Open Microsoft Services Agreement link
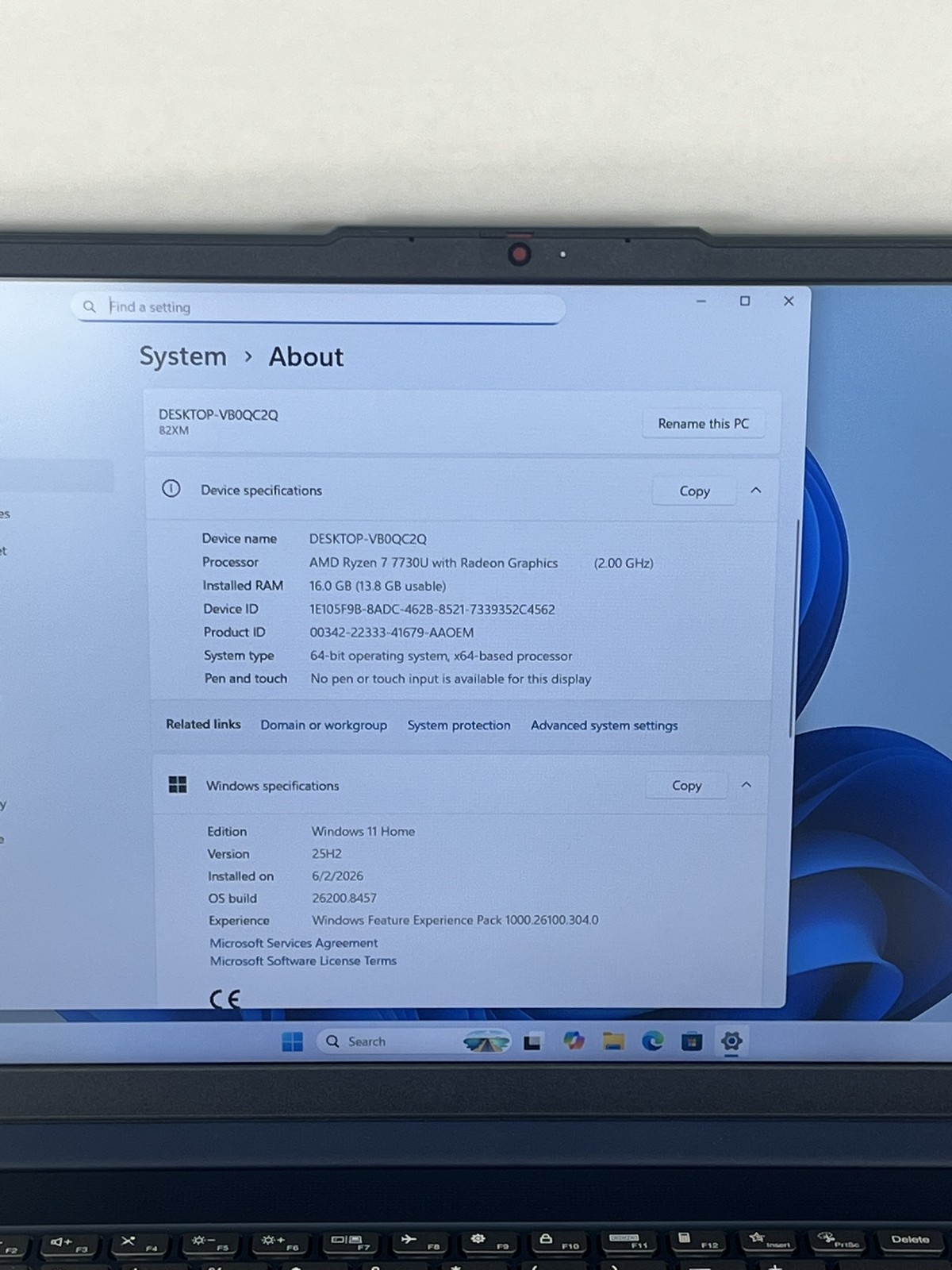Screen dimensions: 952x1270 pos(294,943)
